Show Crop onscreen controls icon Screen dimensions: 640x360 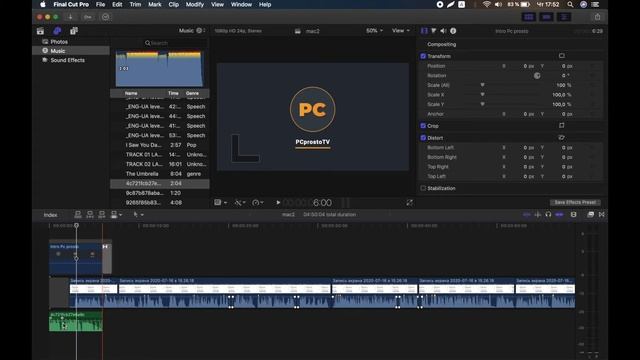pos(562,126)
